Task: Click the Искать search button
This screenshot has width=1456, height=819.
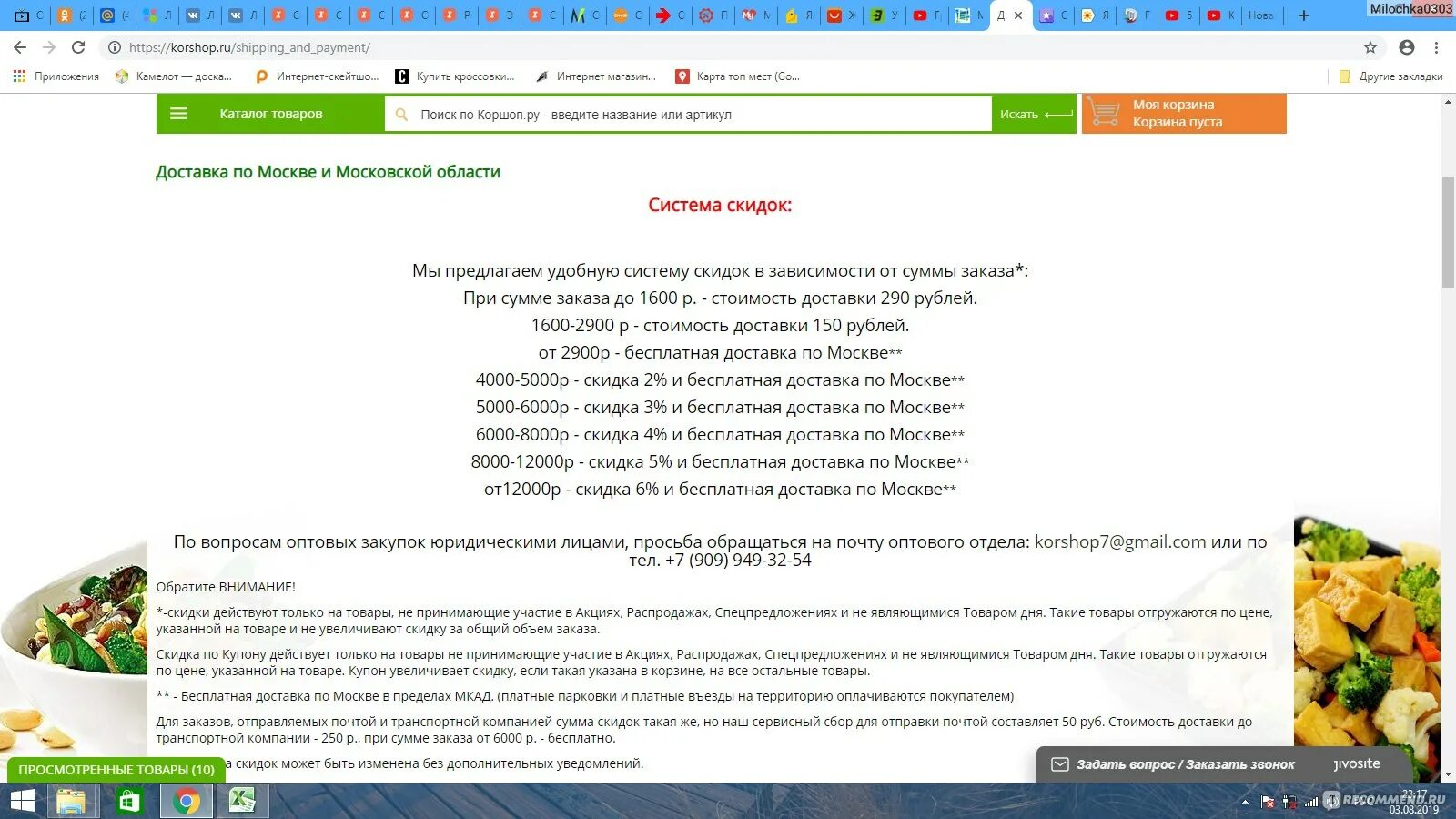Action: pos(1035,115)
